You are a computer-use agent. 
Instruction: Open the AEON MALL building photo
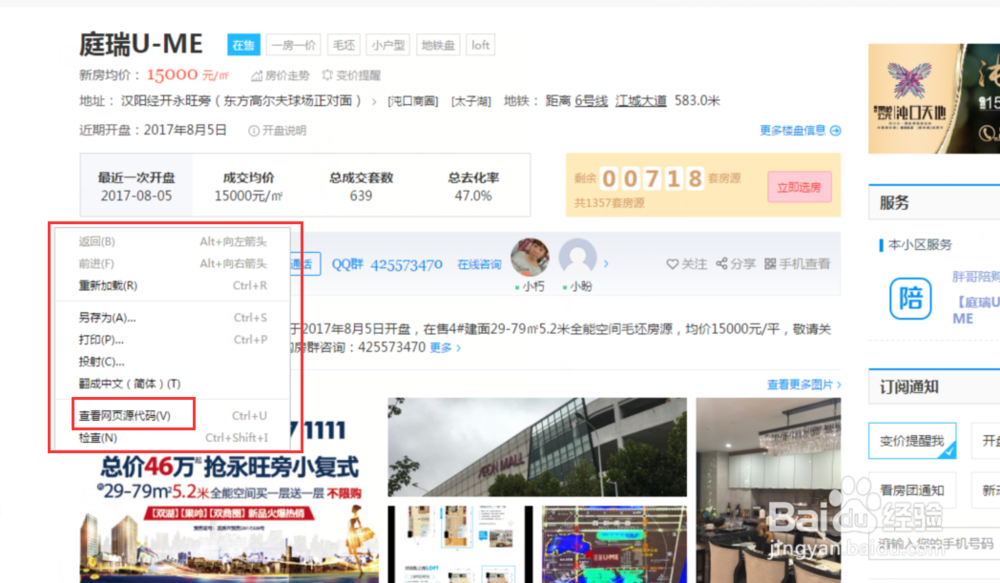coord(537,447)
